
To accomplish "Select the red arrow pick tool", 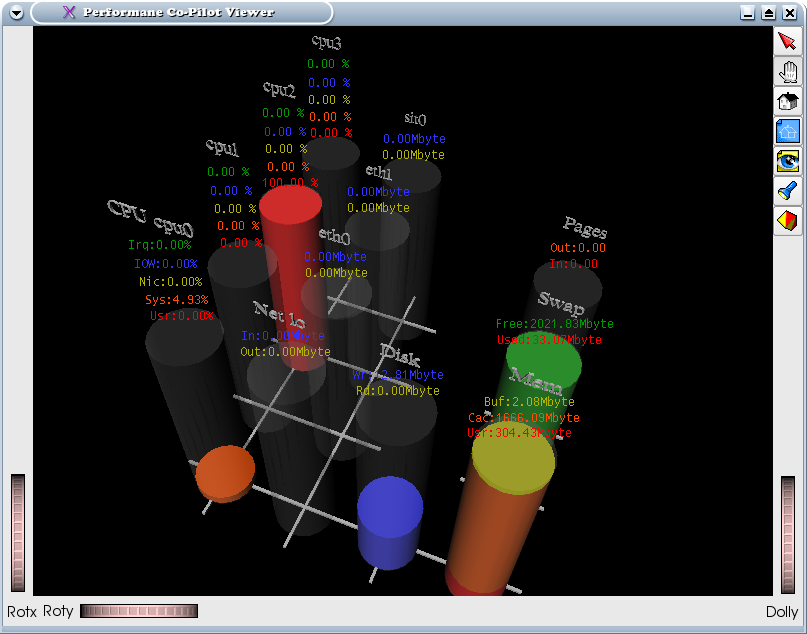I will coord(788,42).
